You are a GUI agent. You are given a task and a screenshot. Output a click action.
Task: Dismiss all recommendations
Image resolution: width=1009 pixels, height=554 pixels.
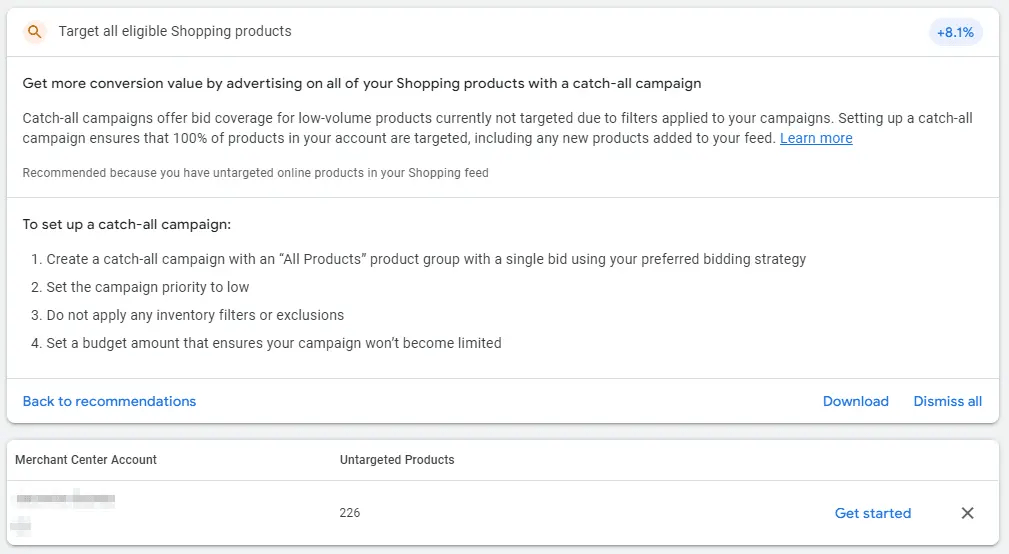947,401
